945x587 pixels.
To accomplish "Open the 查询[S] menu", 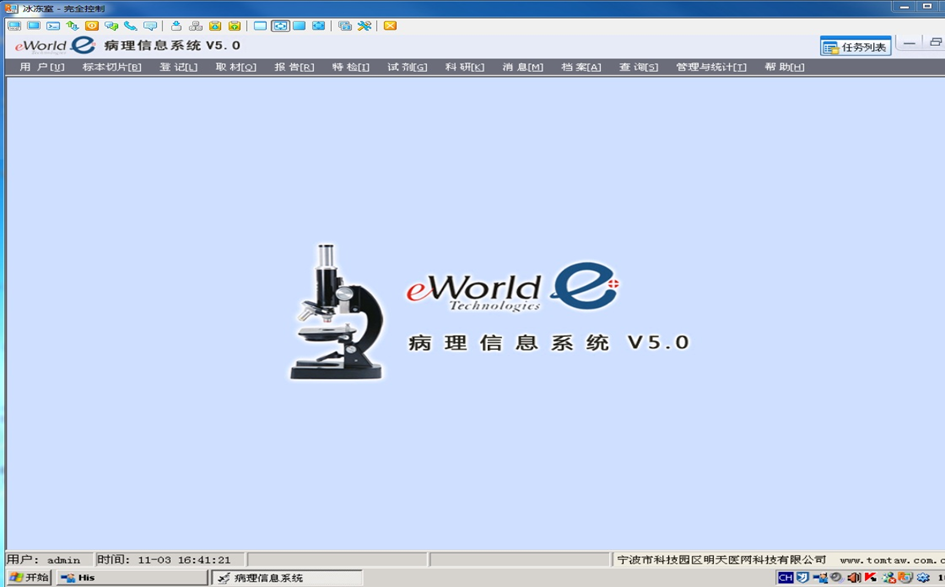I will tap(638, 67).
